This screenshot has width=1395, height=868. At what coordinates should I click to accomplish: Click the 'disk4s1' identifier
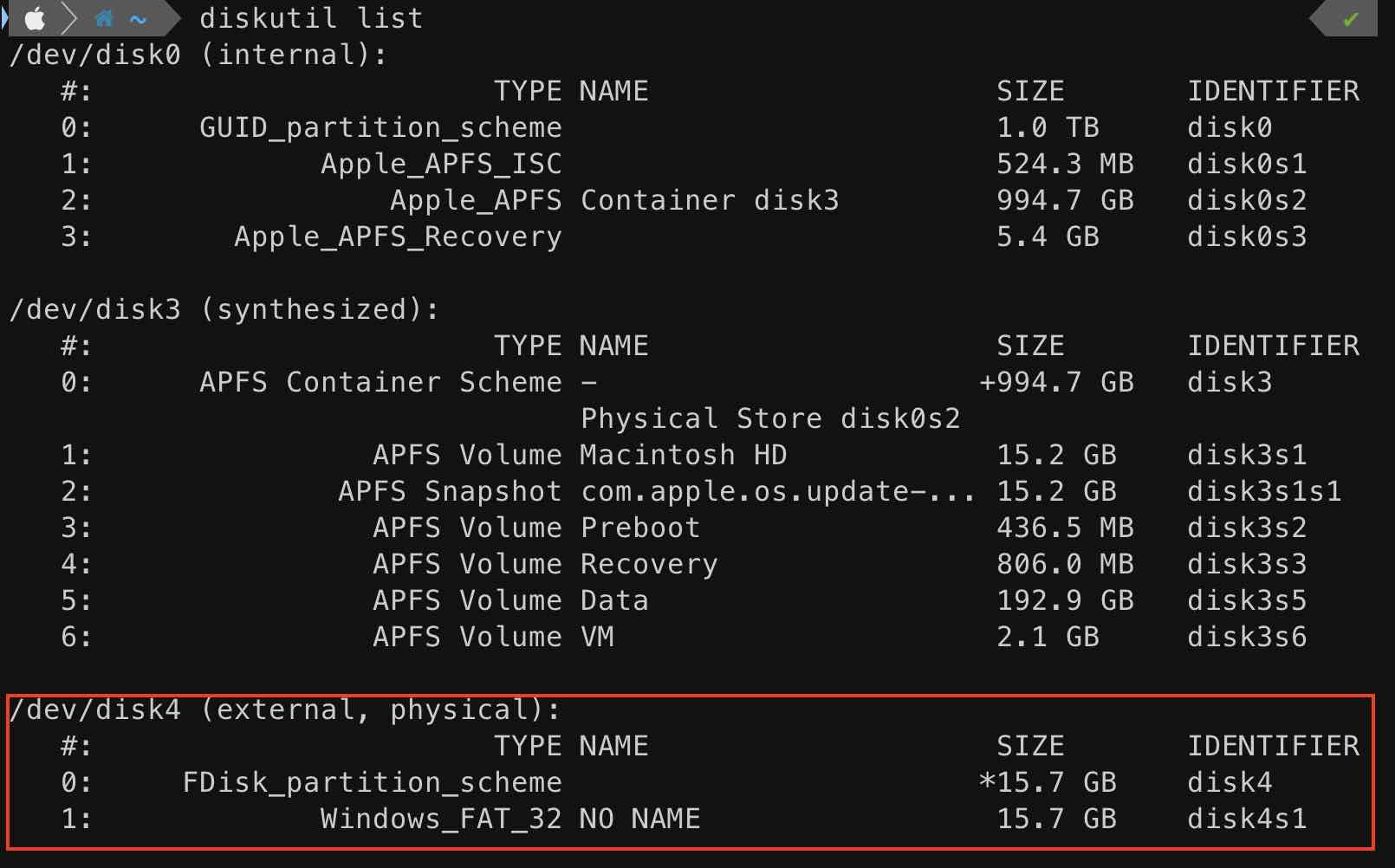tap(1247, 819)
